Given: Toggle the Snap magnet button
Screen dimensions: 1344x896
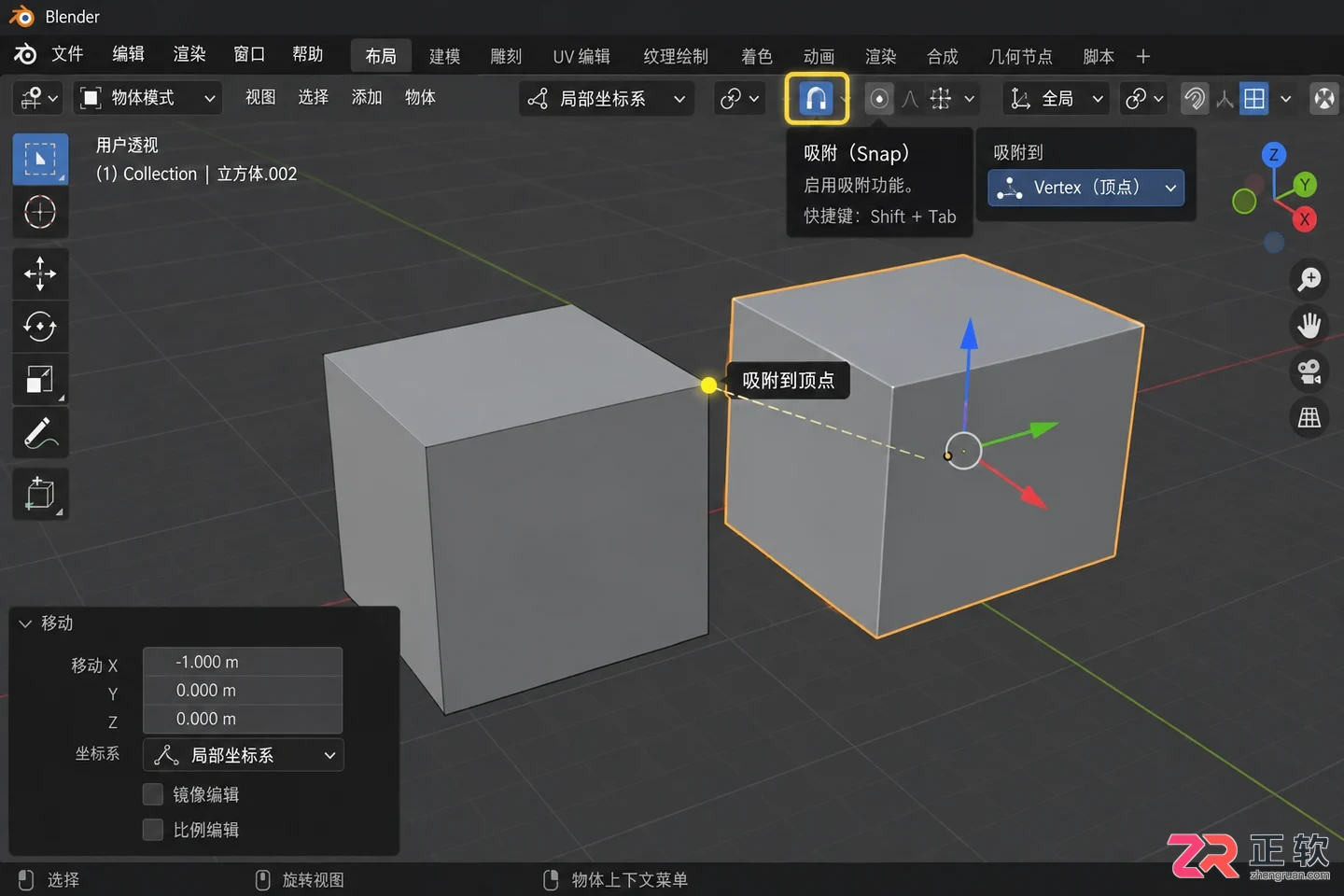Looking at the screenshot, I should [816, 98].
